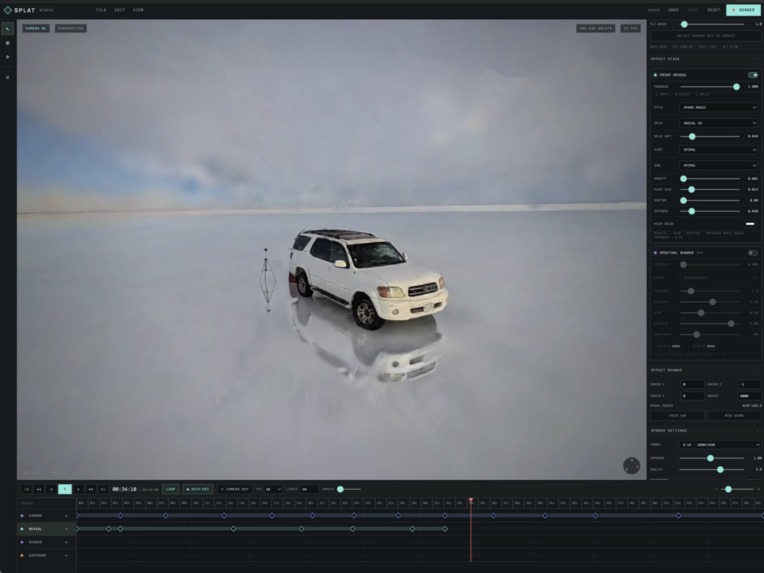Add keyframe on Exposure track plus icon
This screenshot has height=573, width=764.
[67, 555]
